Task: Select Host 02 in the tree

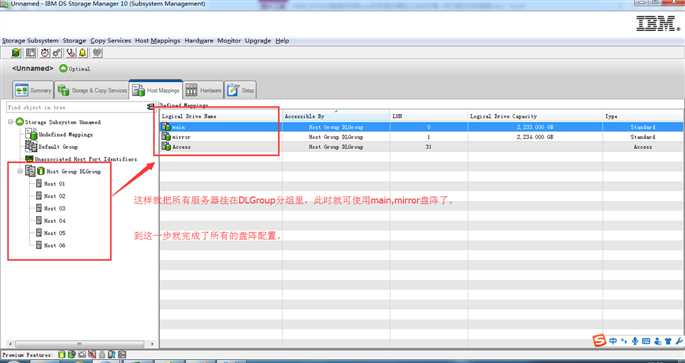Action: coord(54,196)
